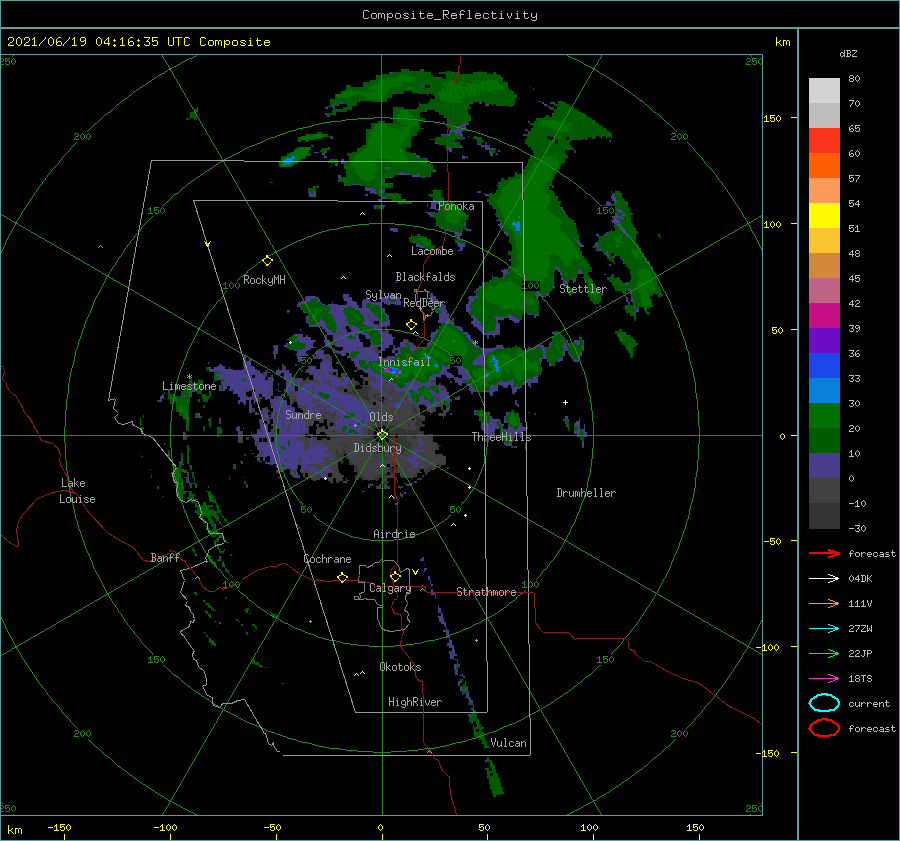
Task: Select the yellow diamond marker above Calgary
Action: point(395,576)
